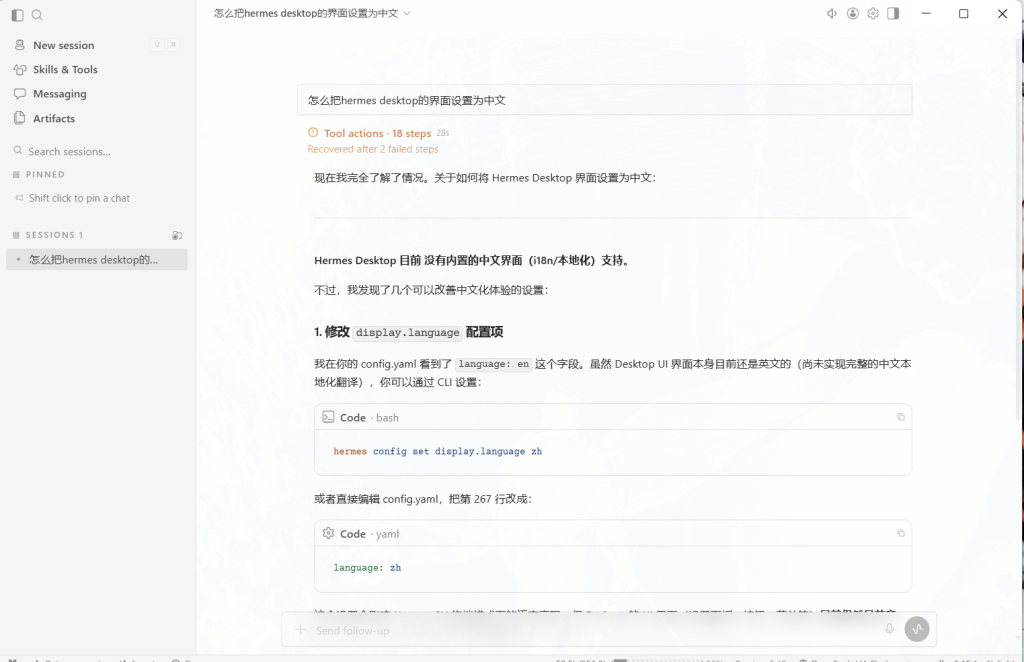Click the Skills & Tools shapes icon

(x=20, y=69)
